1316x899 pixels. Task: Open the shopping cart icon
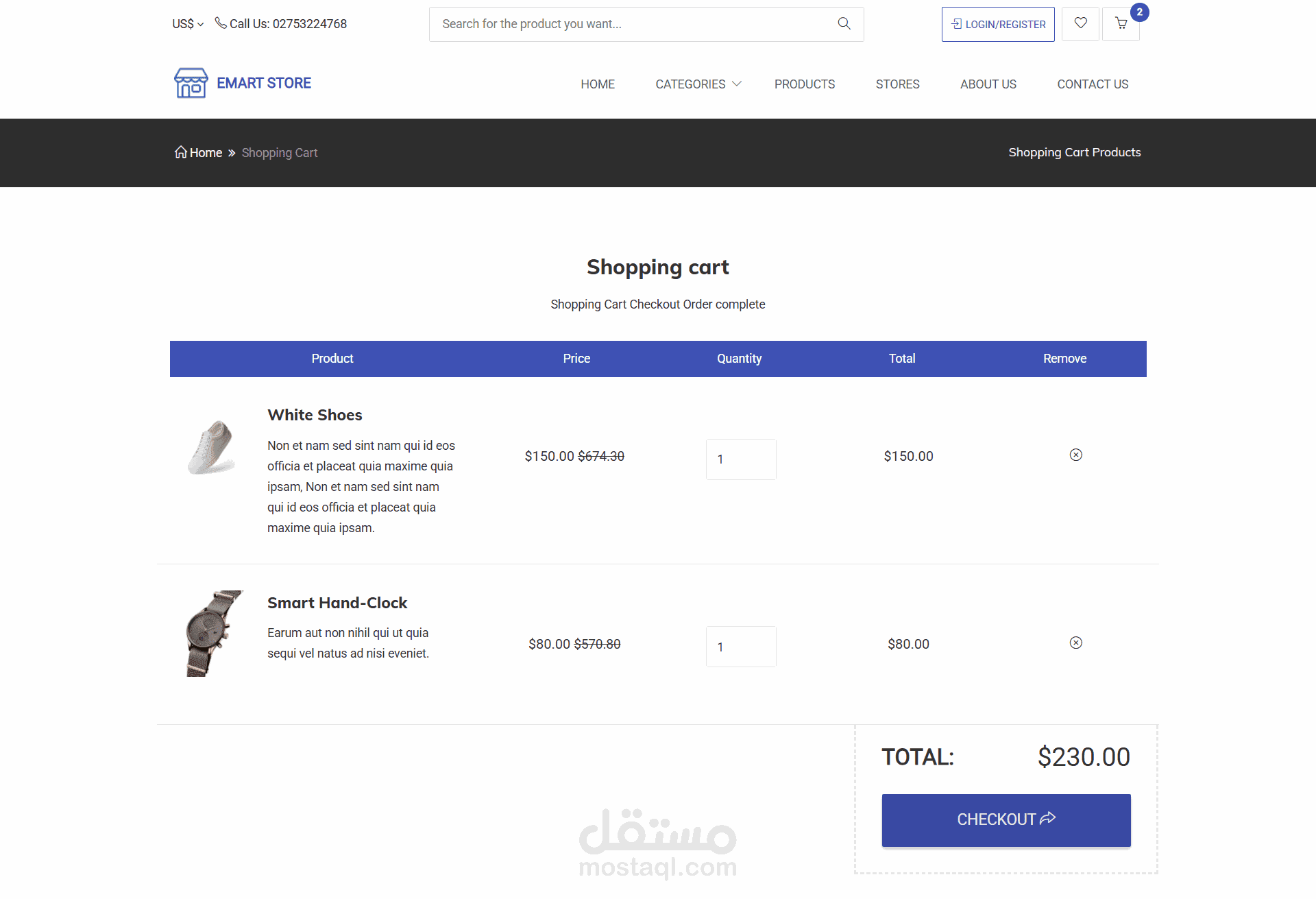point(1121,24)
